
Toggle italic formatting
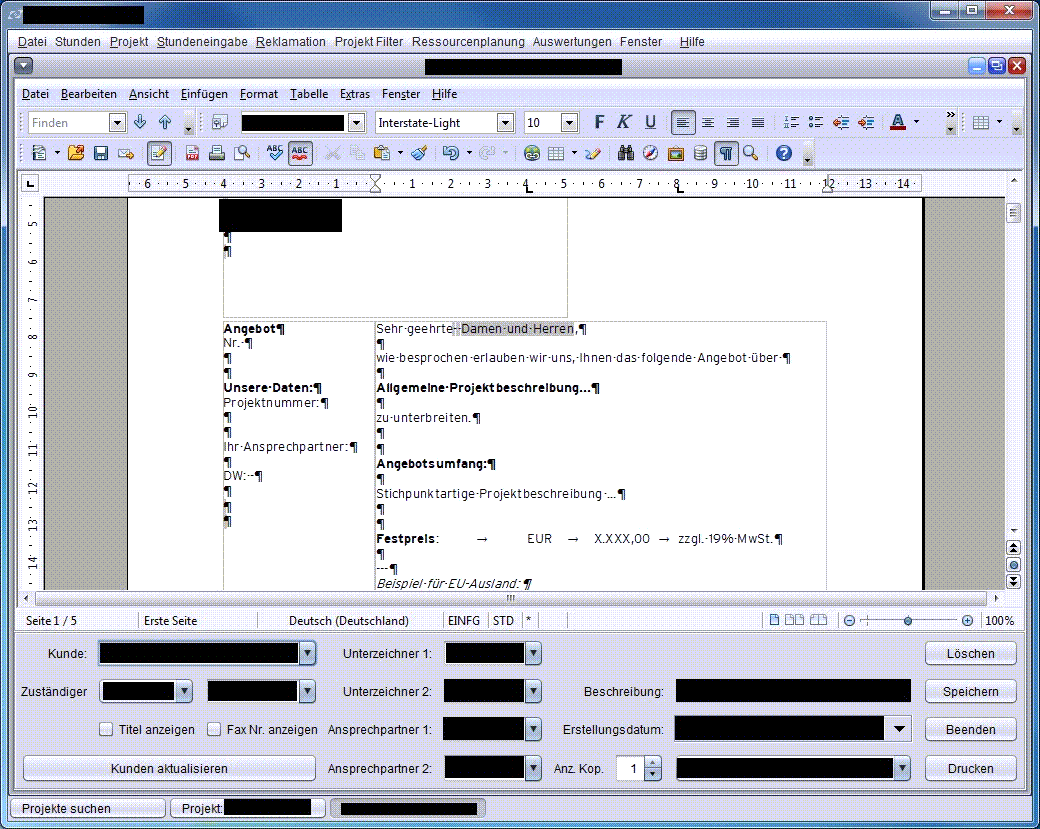(624, 122)
